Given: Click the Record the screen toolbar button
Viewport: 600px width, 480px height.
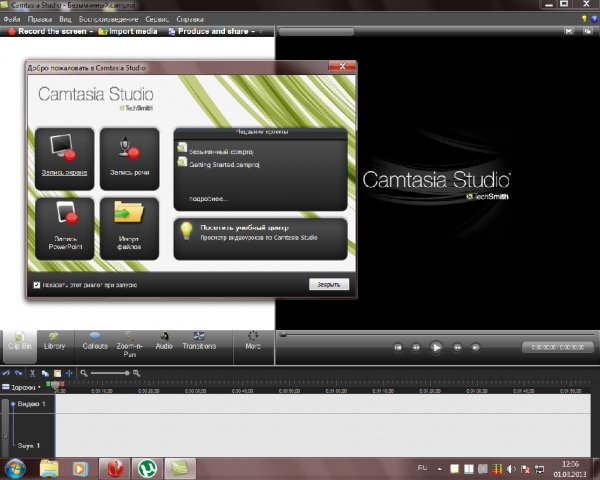Looking at the screenshot, I should (x=47, y=31).
